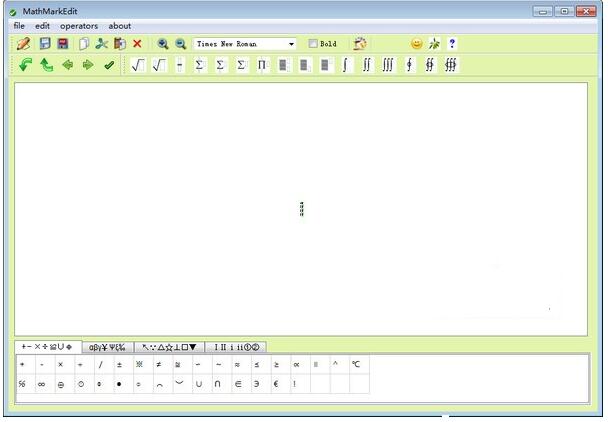
Task: Click the zoom in magnifier icon
Action: tap(162, 44)
